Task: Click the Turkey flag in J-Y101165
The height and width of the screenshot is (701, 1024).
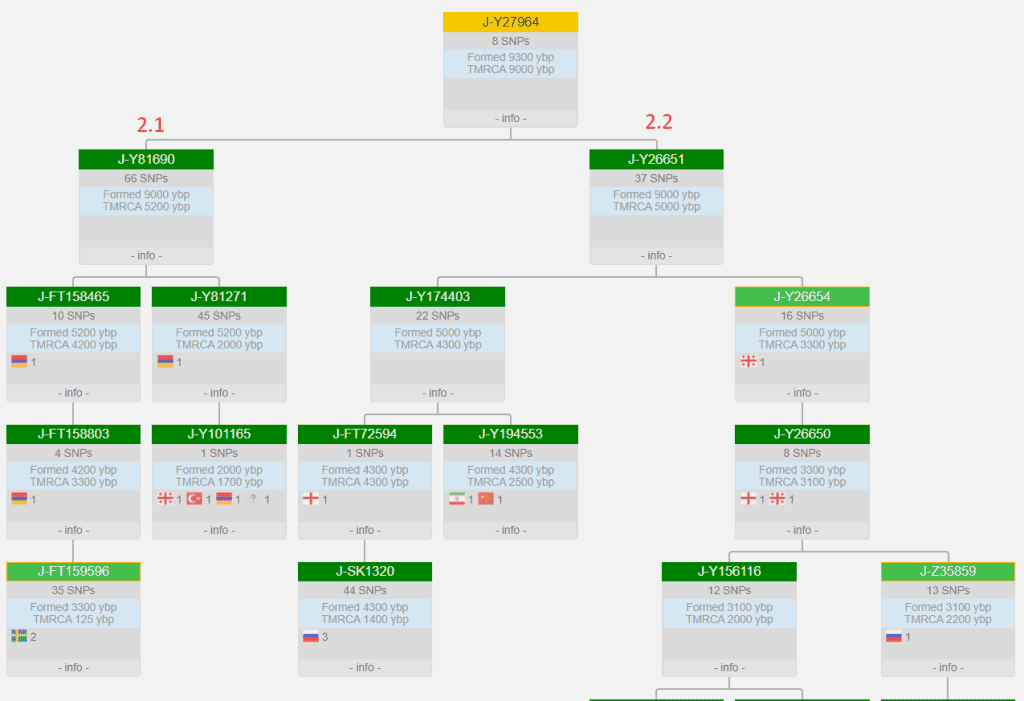Action: [x=194, y=499]
